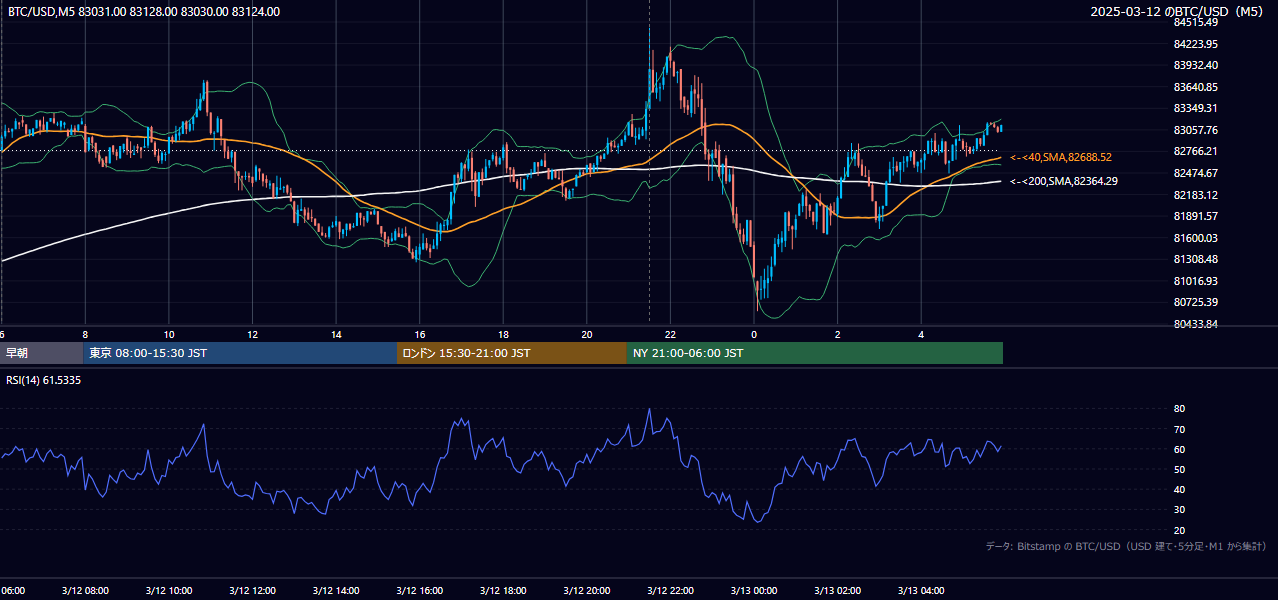Click the 3/12 16:00 time axis label
Viewport: 1278px width, 600px height.
point(419,591)
